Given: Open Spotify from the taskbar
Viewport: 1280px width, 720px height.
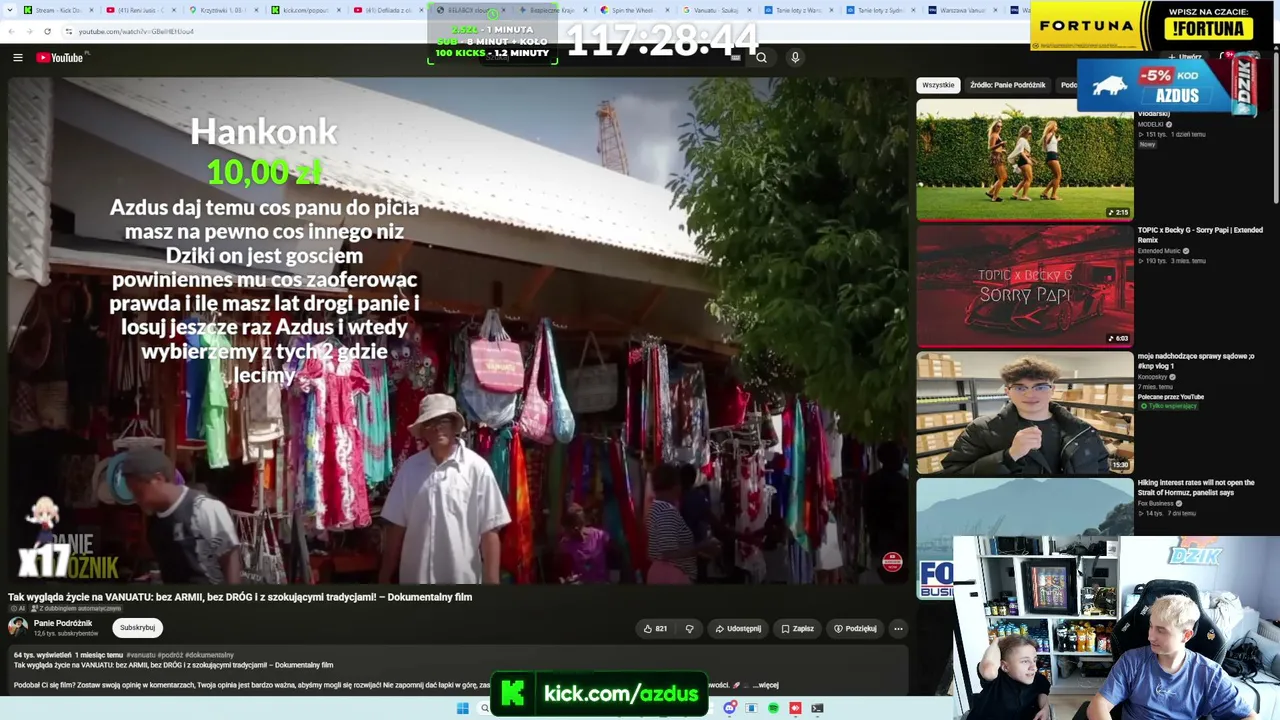Looking at the screenshot, I should (x=773, y=709).
